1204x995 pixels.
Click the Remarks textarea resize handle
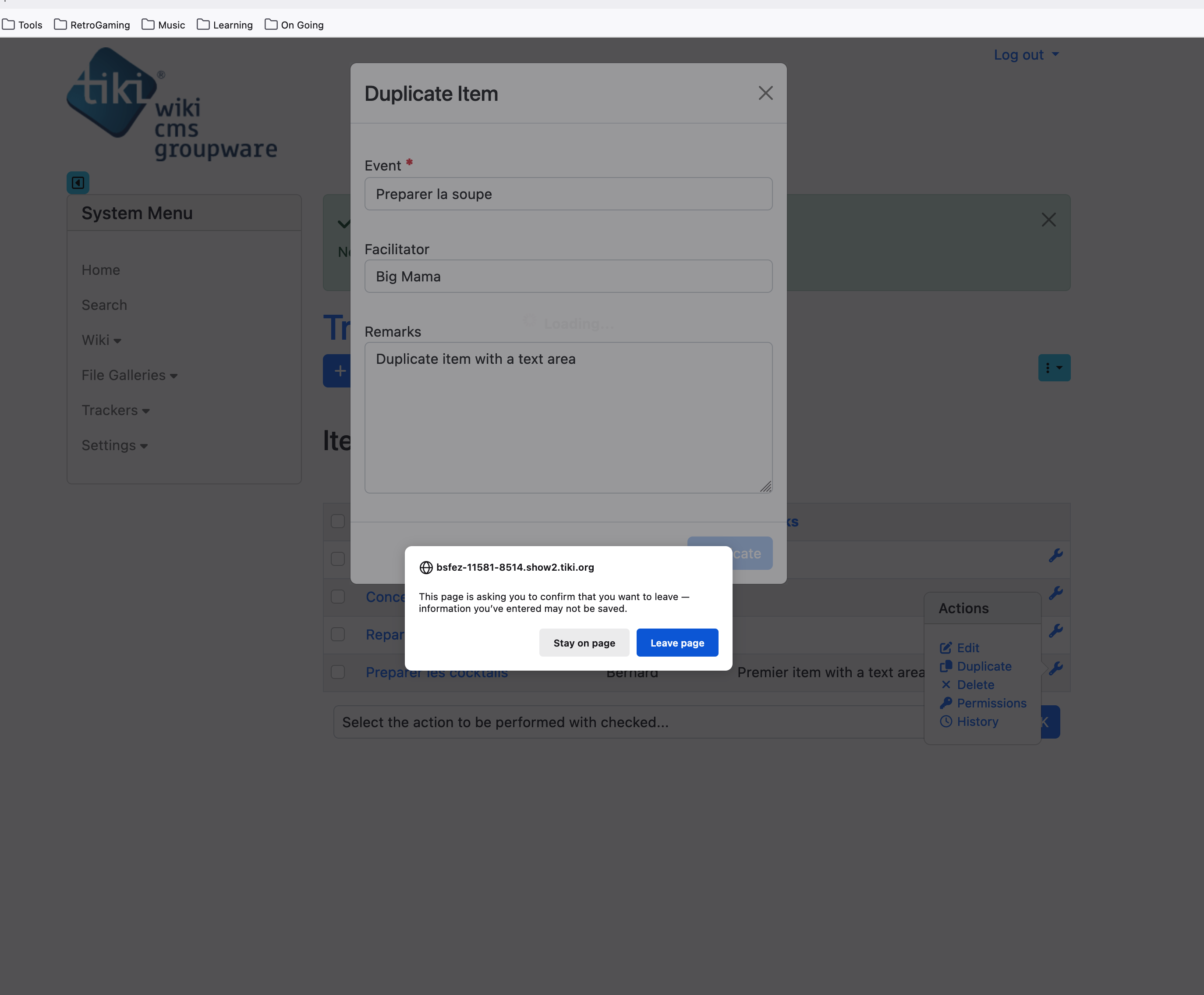pyautogui.click(x=765, y=486)
